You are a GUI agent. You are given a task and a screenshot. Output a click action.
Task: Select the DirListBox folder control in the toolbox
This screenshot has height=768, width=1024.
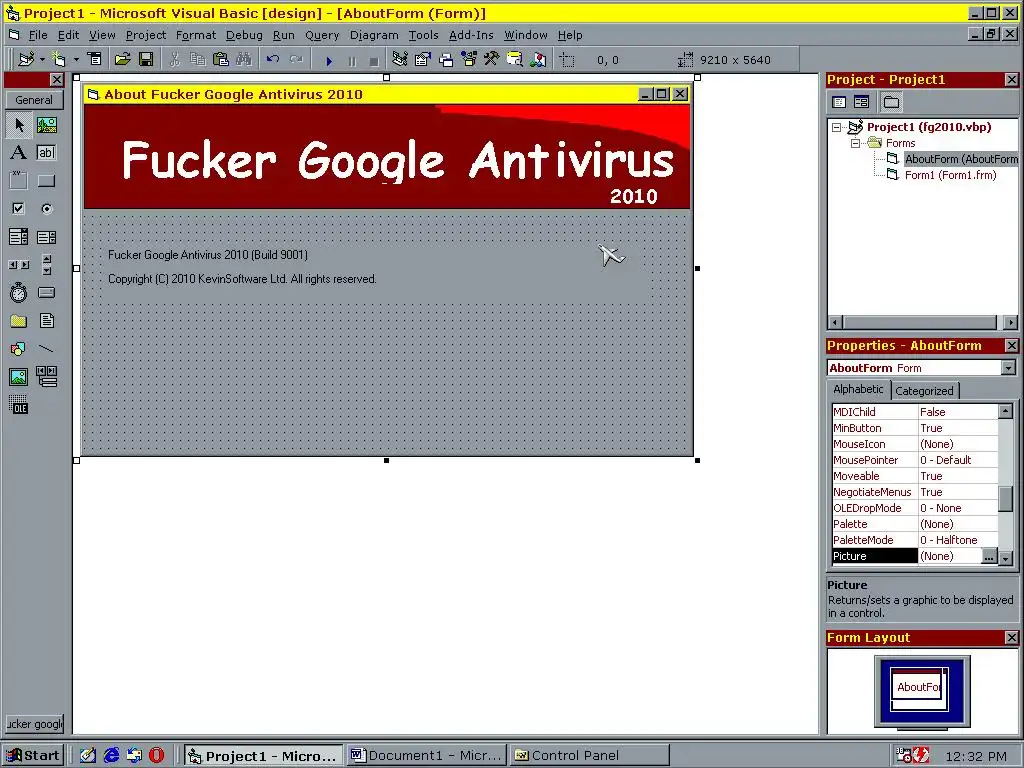coord(19,321)
